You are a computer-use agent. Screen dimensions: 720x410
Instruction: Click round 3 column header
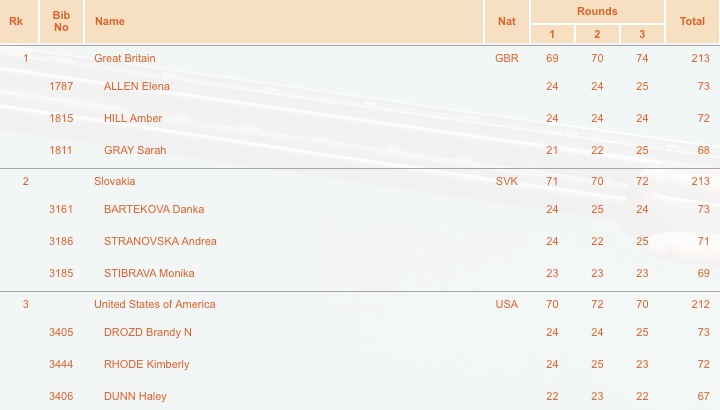[x=642, y=34]
